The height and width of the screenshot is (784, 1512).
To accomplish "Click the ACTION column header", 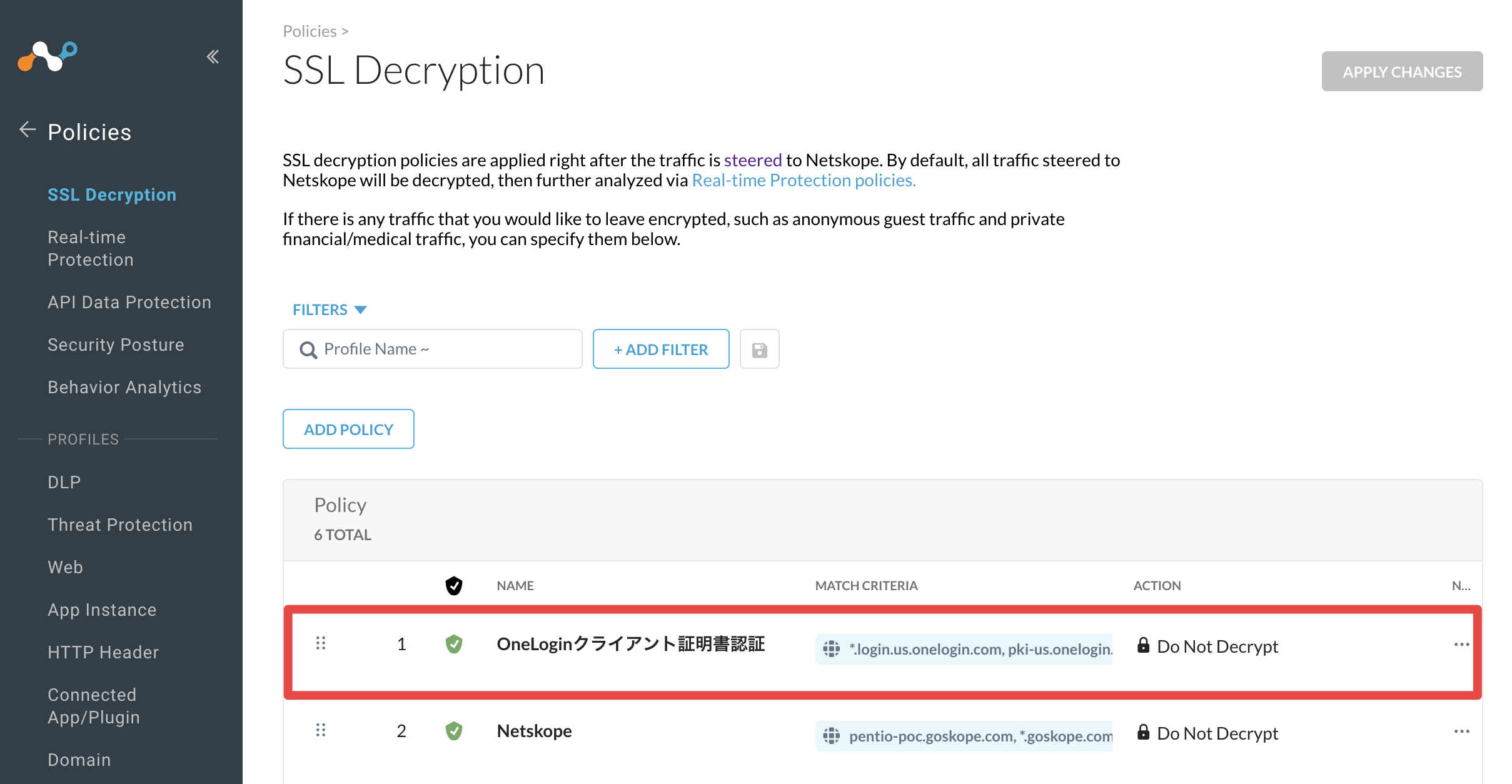I will click(1157, 586).
